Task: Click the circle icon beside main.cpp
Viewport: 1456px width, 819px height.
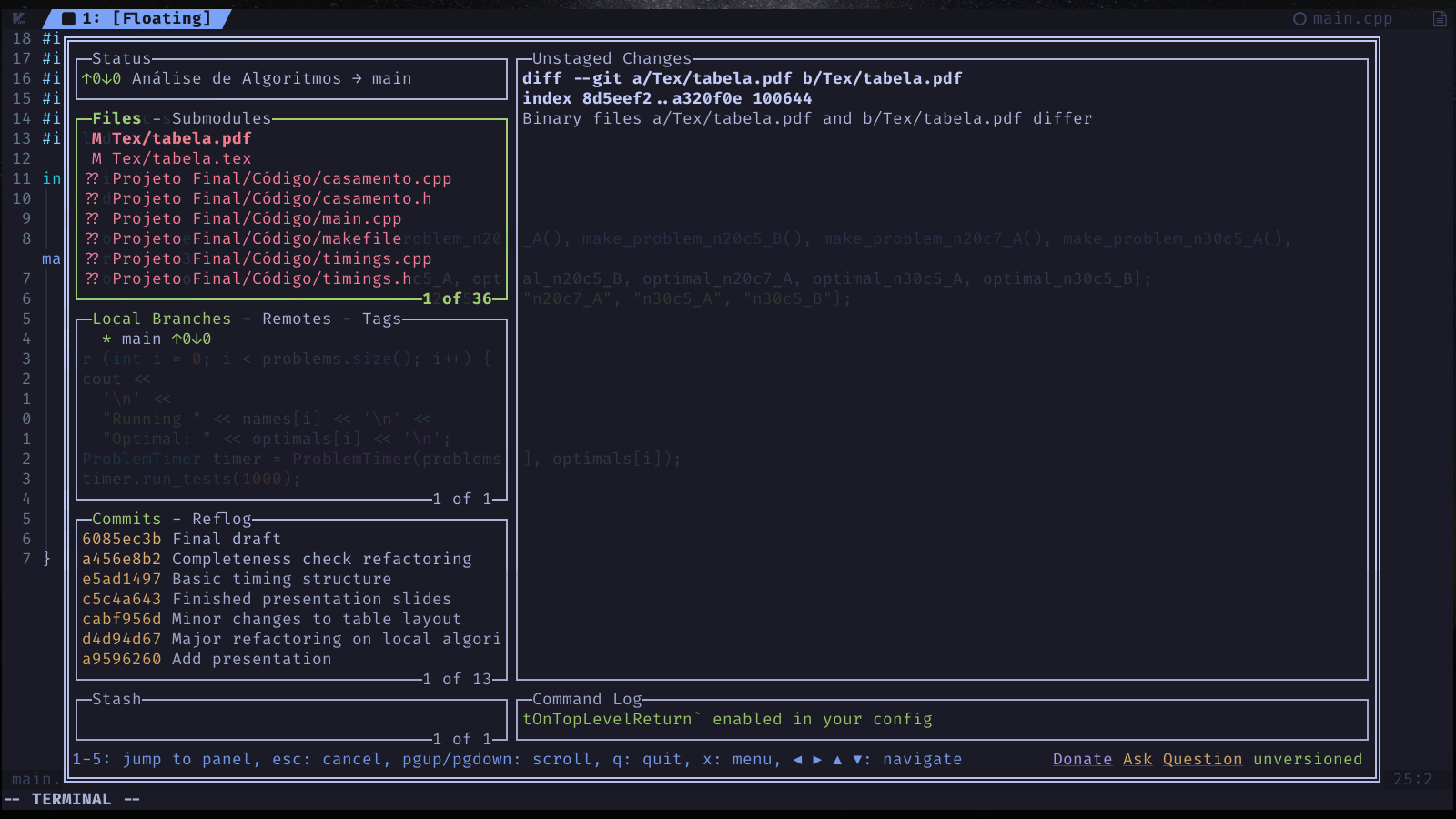Action: pos(1299,19)
